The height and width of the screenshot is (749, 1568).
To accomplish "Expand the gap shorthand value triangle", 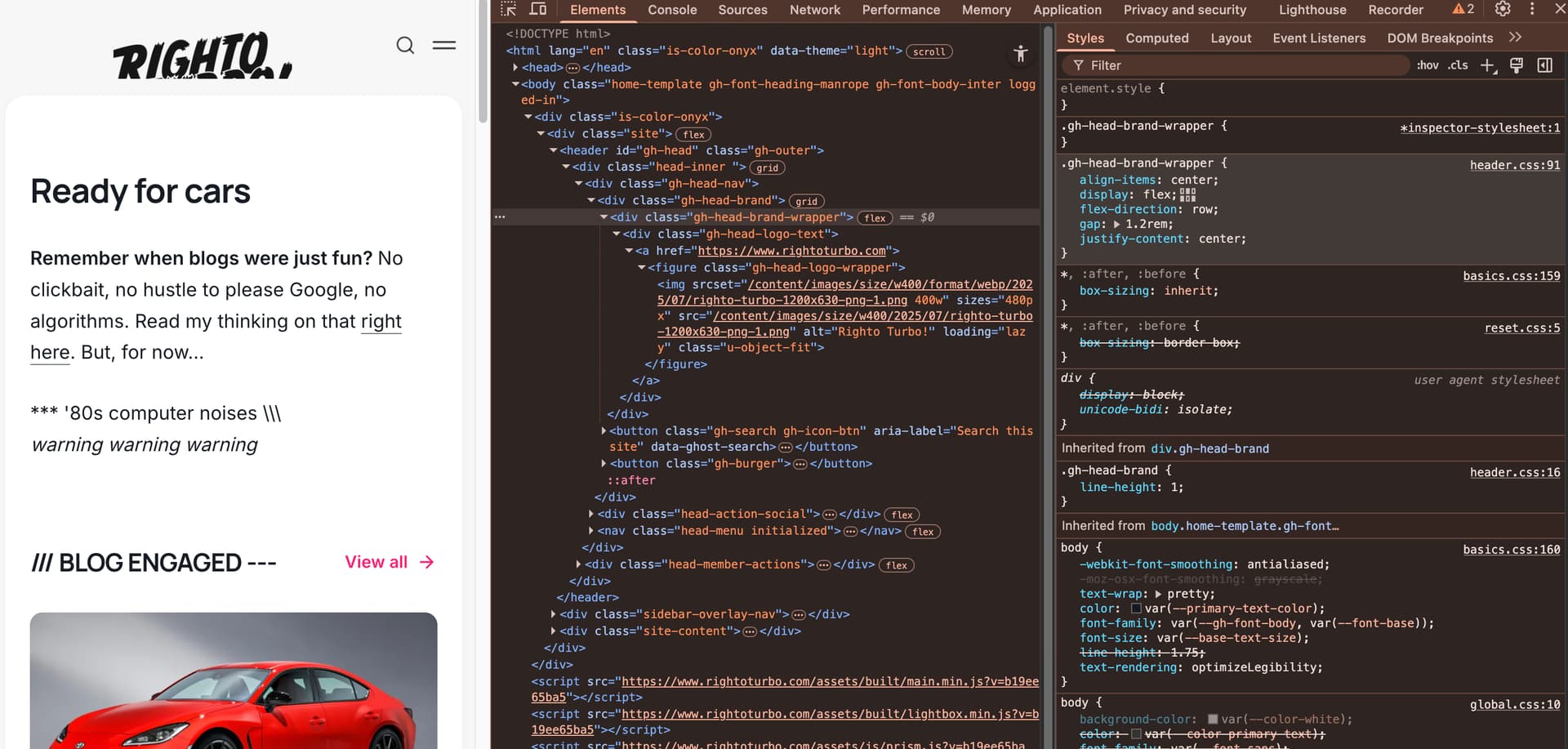I will point(1116,224).
